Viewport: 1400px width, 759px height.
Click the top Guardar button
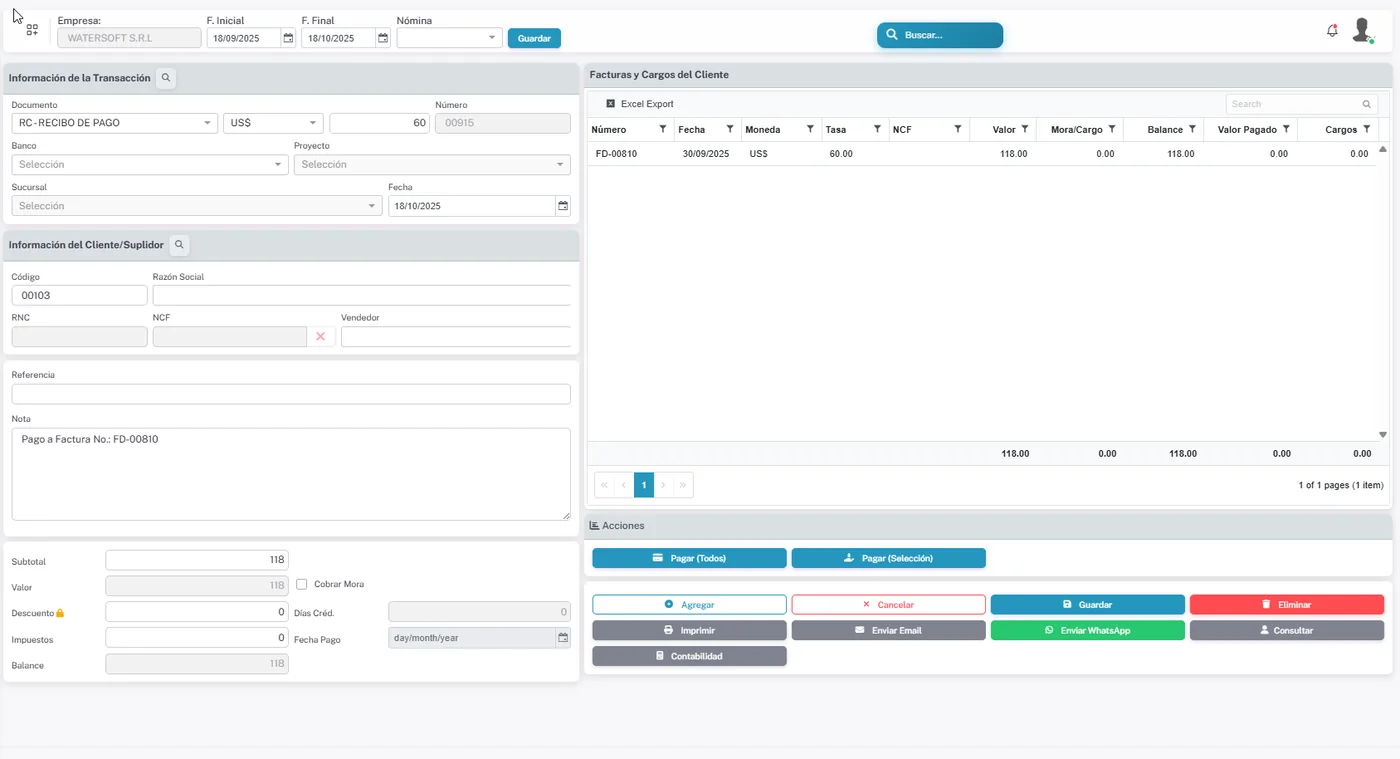point(534,38)
